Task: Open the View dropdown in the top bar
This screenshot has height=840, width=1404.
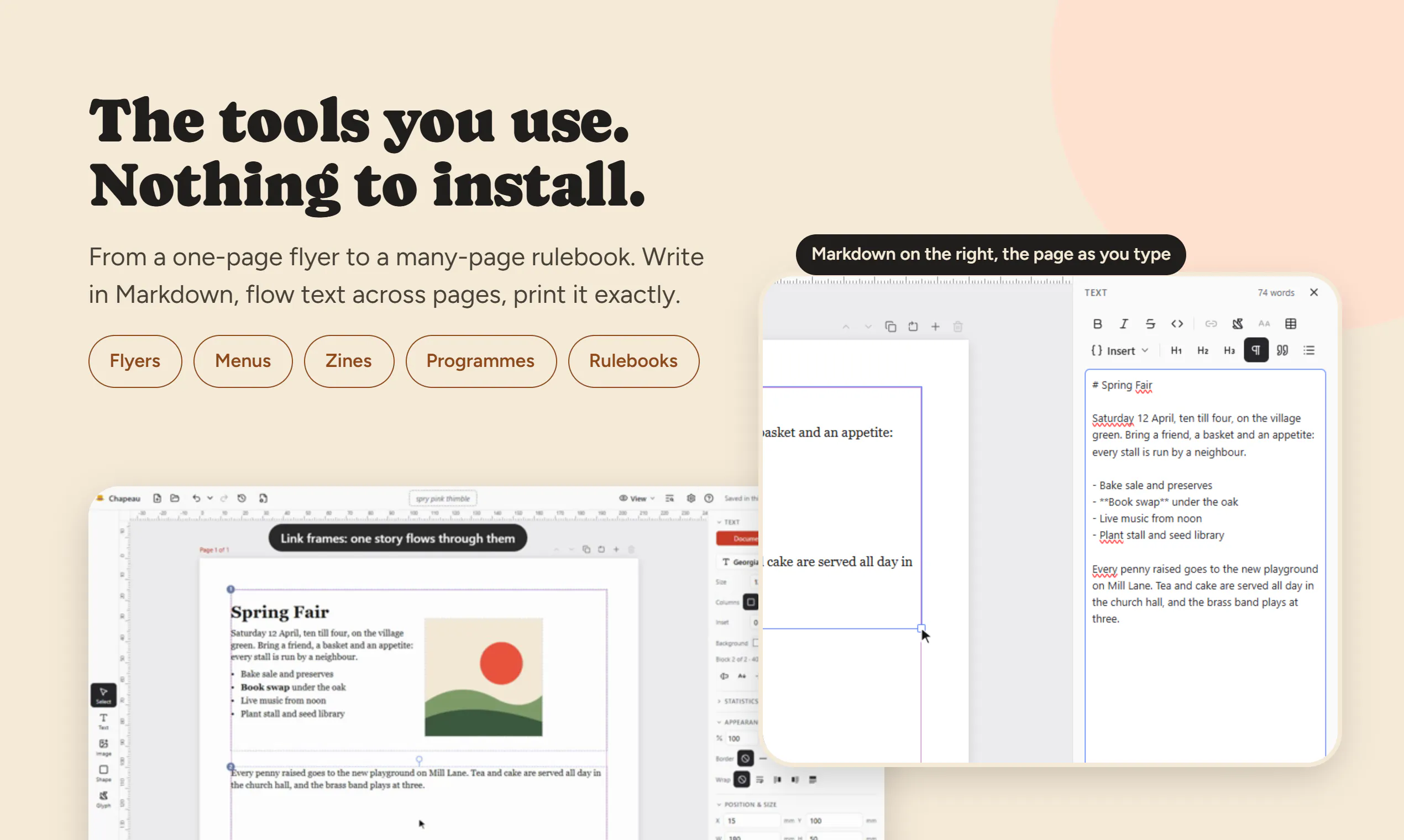Action: pyautogui.click(x=637, y=498)
